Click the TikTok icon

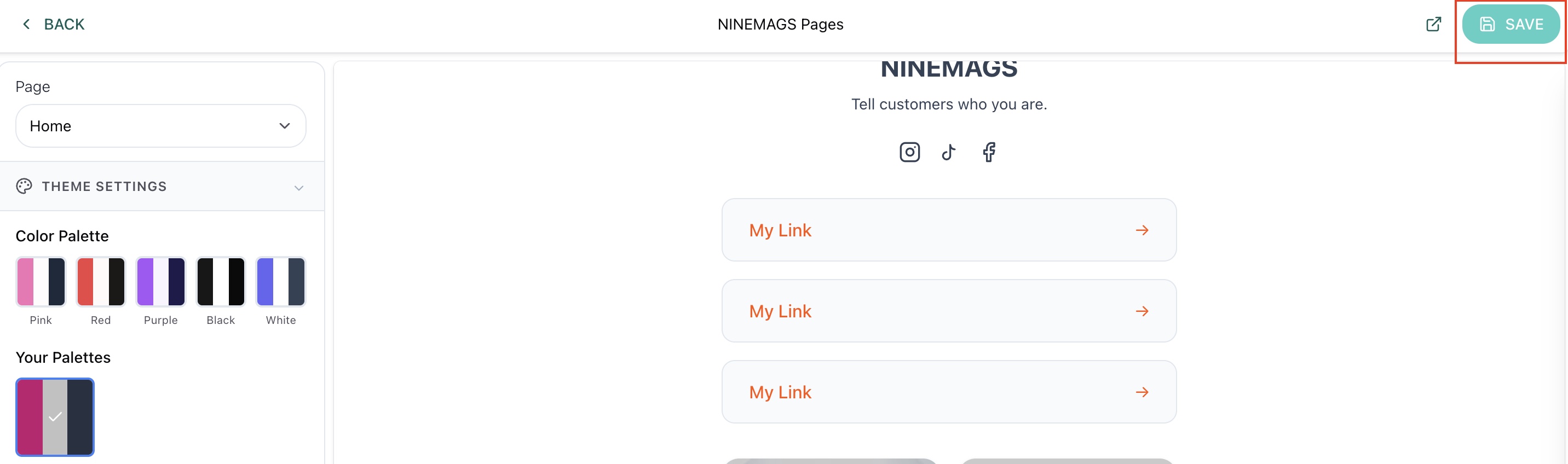(x=948, y=152)
